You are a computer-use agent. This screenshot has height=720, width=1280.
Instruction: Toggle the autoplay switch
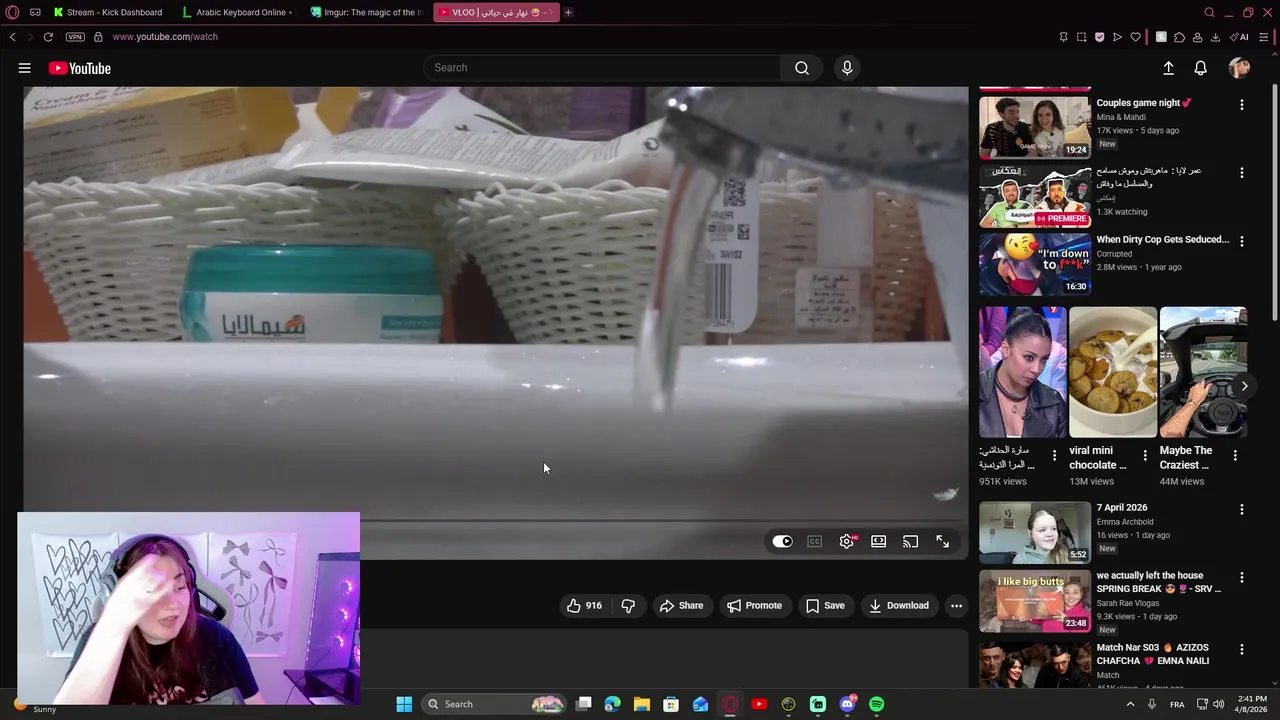click(x=782, y=541)
